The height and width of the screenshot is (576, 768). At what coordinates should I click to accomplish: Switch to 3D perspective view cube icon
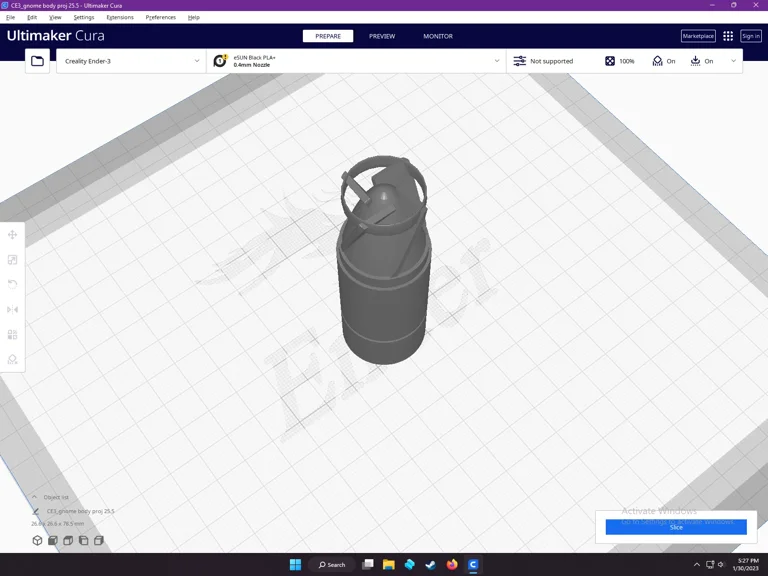click(x=38, y=541)
